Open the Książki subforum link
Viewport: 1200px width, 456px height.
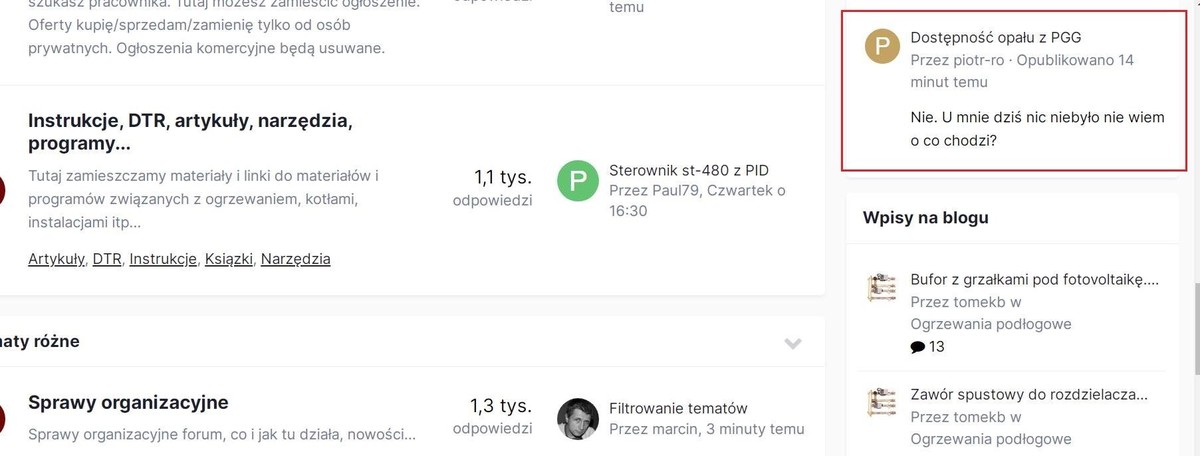click(x=228, y=259)
